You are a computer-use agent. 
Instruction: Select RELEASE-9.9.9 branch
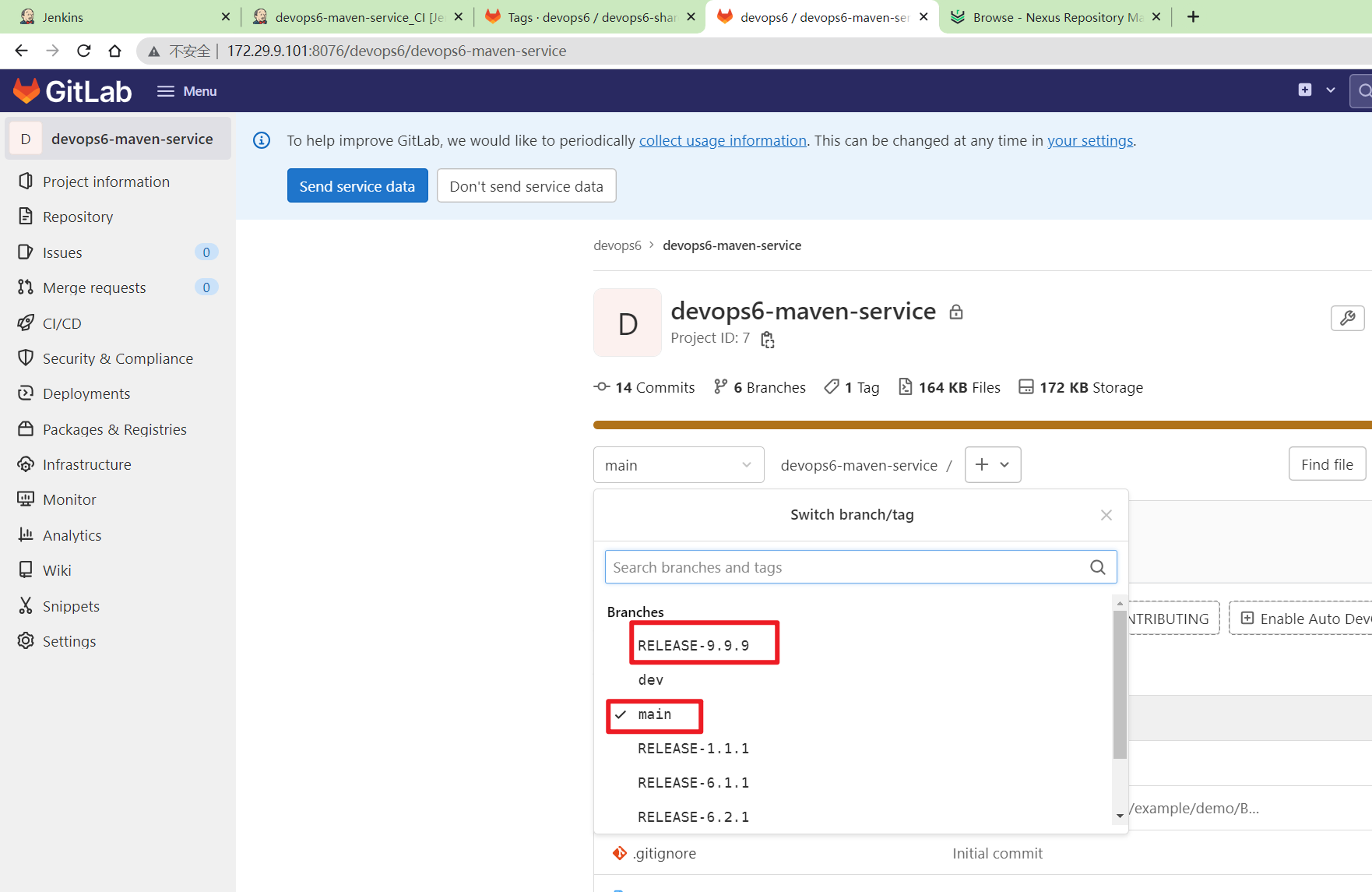pyautogui.click(x=694, y=646)
